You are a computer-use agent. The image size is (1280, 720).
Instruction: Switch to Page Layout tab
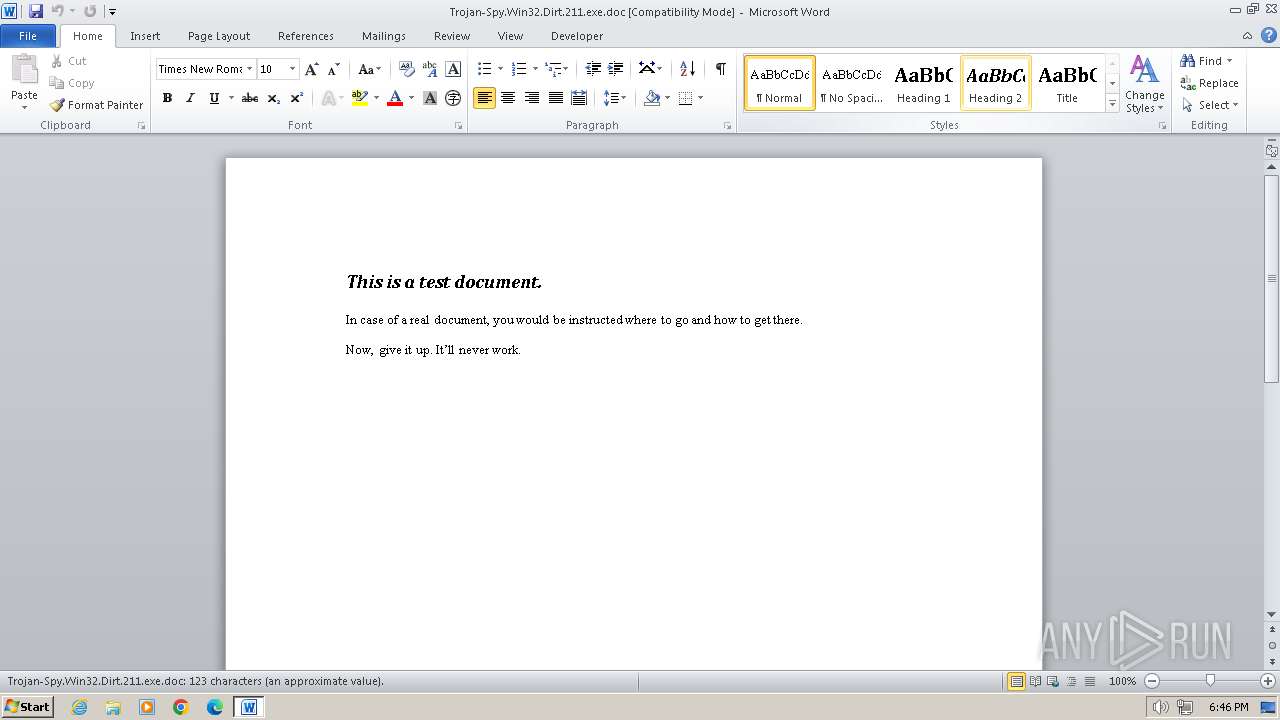pos(219,36)
